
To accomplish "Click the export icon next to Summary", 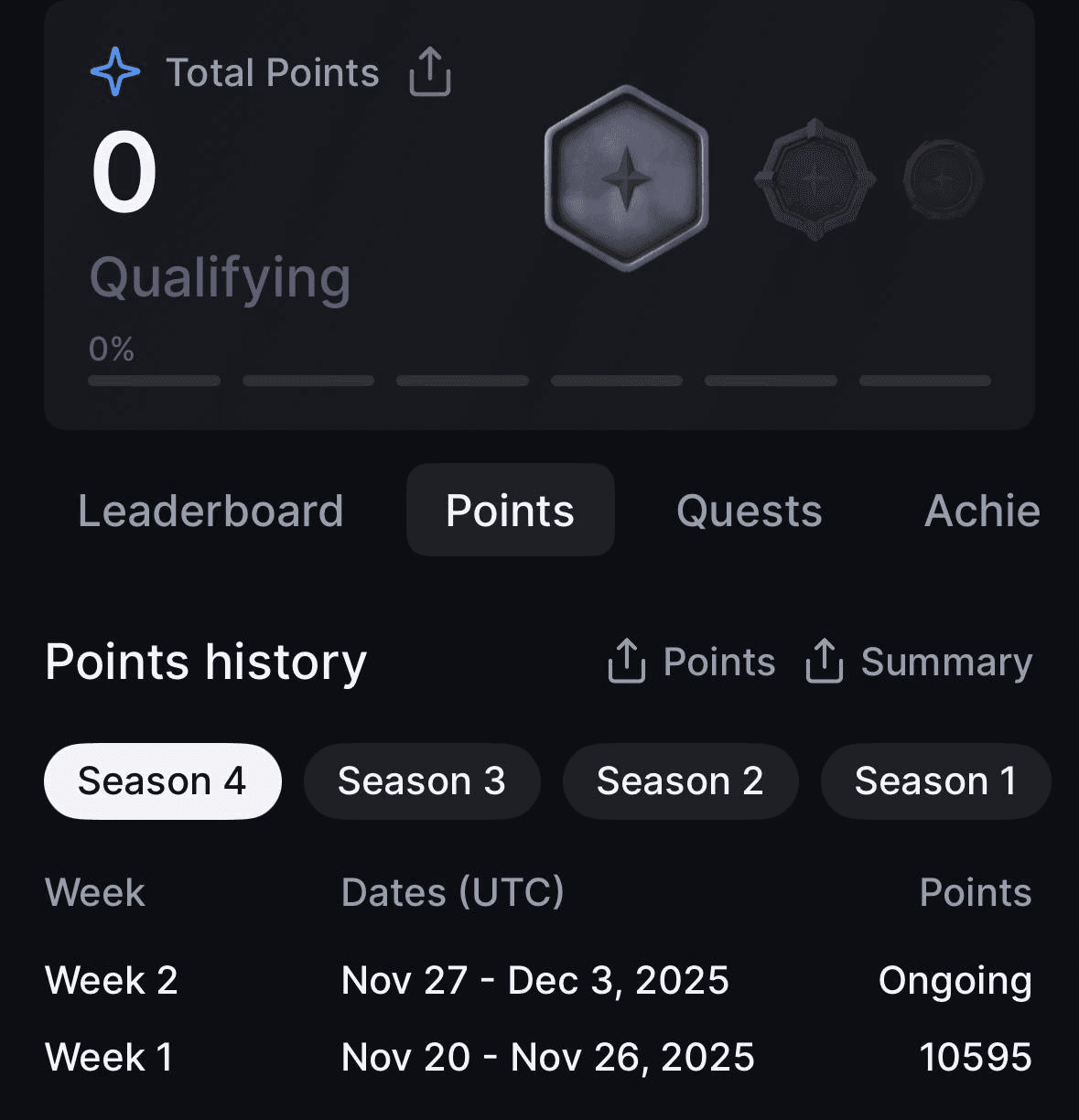I will pos(824,661).
